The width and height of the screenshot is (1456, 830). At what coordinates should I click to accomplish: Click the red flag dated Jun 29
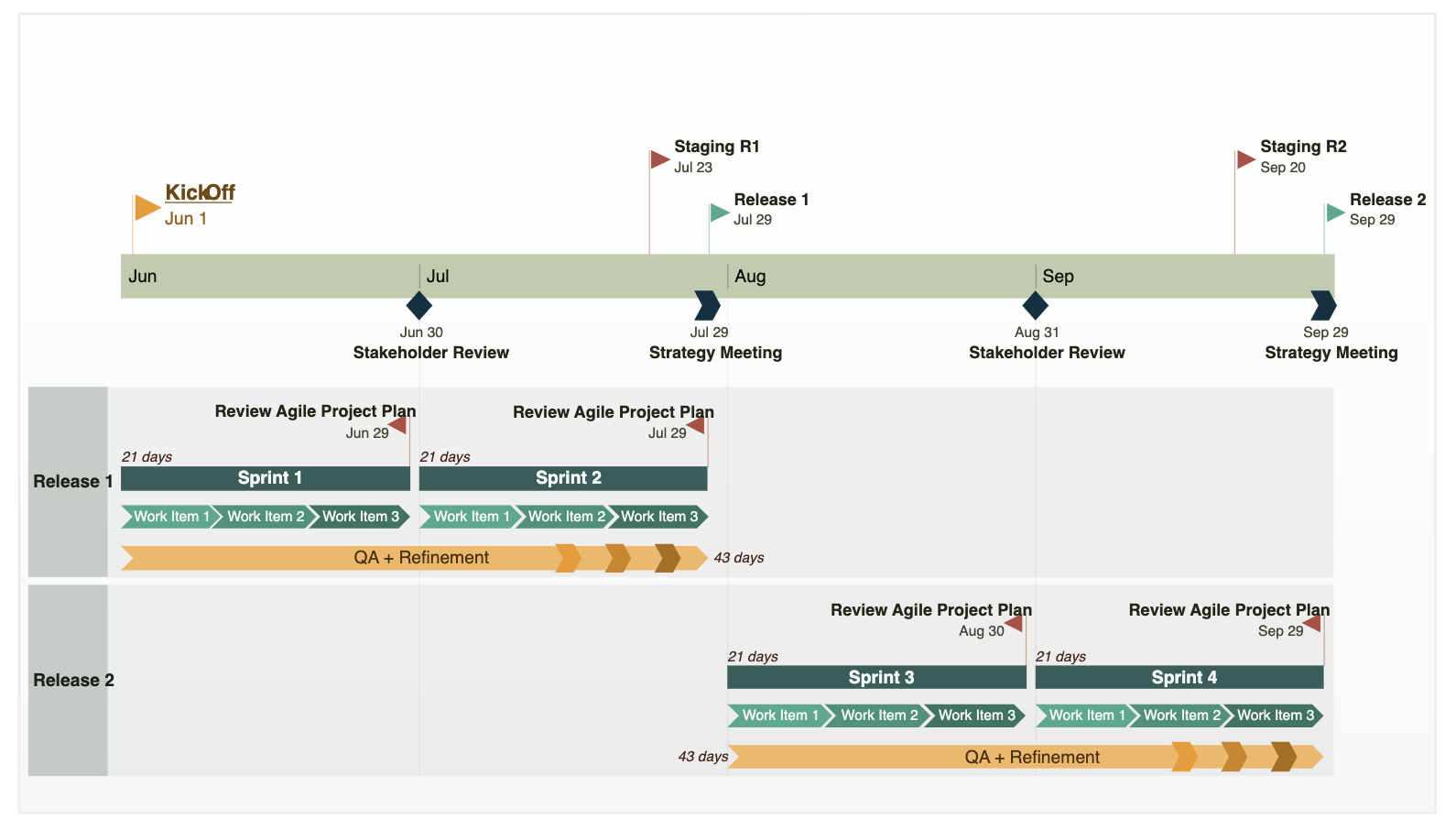point(398,425)
